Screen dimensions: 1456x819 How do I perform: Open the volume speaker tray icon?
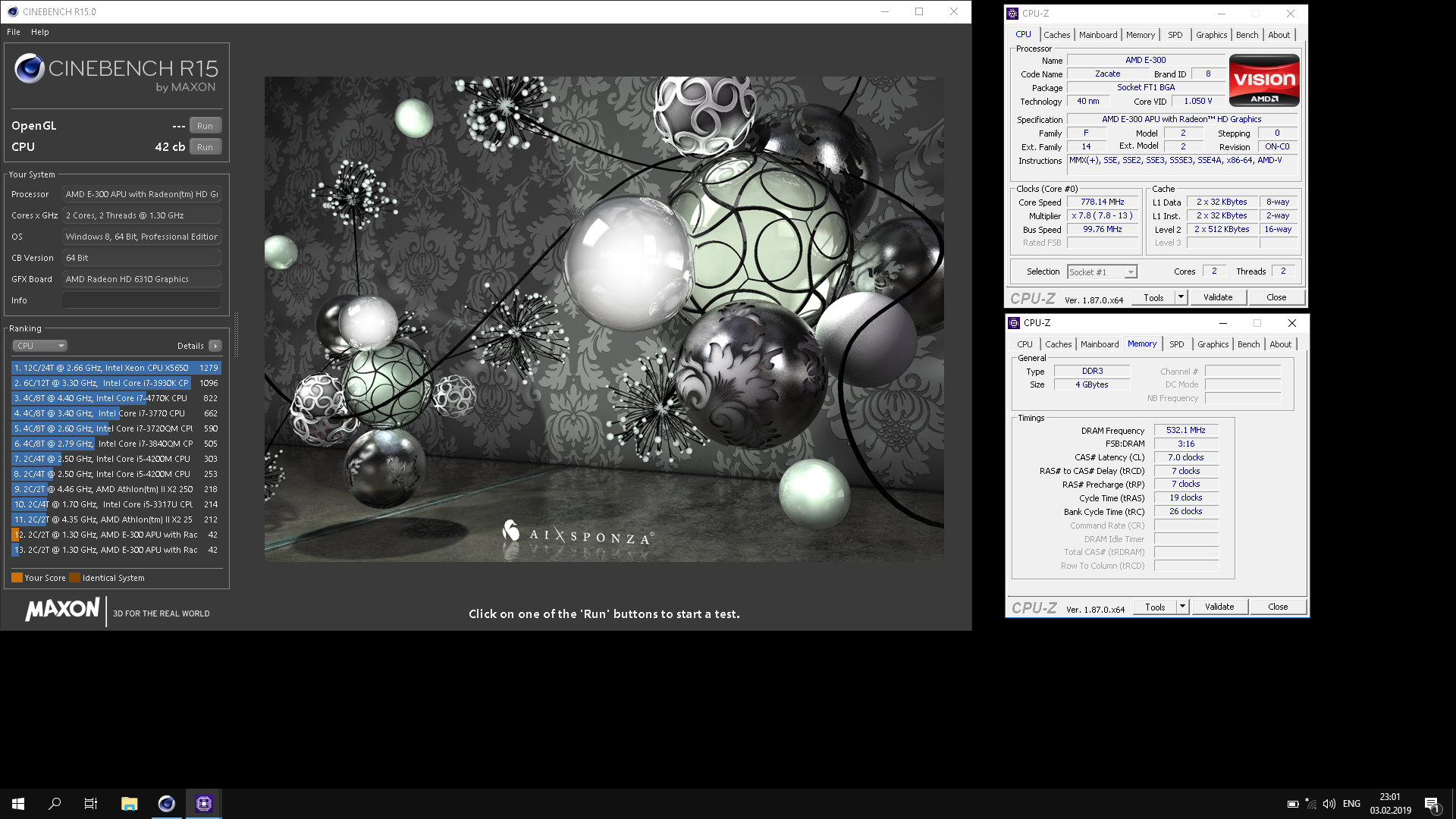1329,804
